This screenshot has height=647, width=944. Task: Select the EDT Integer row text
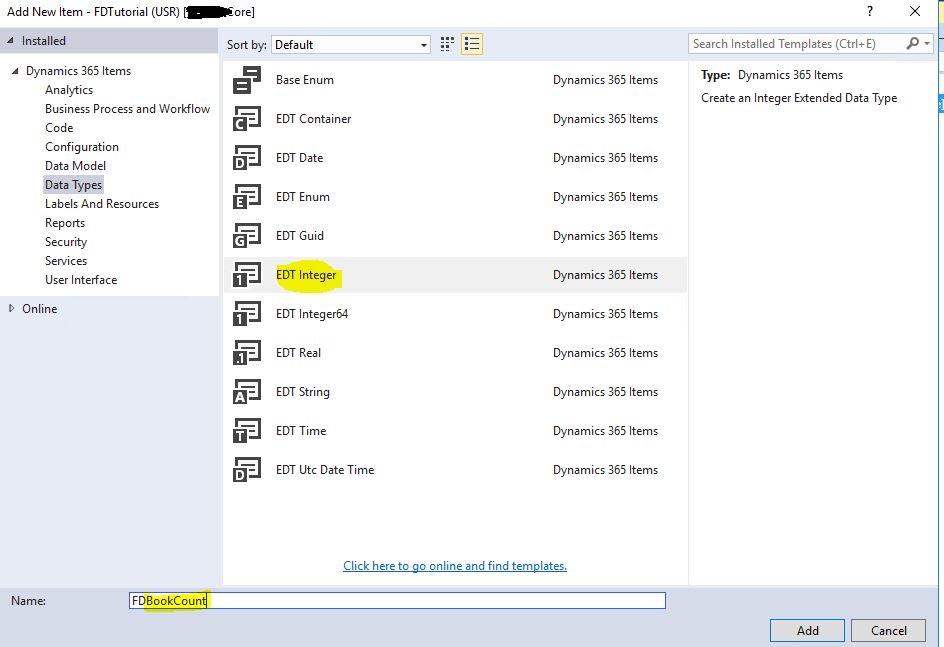point(306,275)
